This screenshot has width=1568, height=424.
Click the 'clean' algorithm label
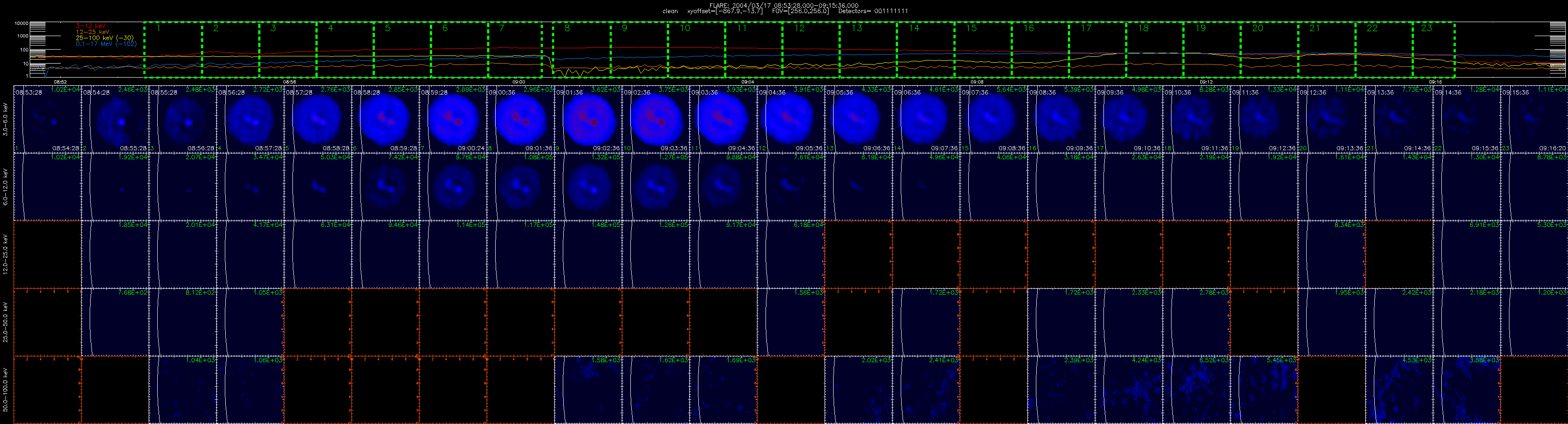click(670, 11)
